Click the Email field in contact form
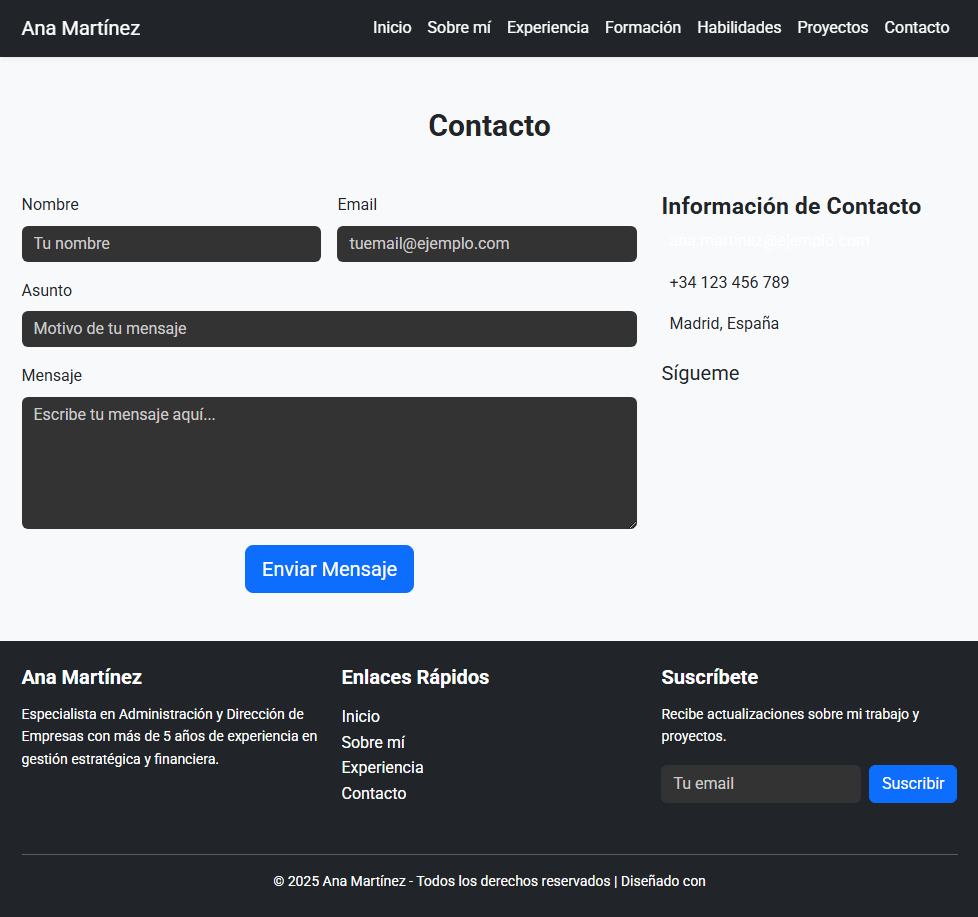978x917 pixels. (x=487, y=244)
